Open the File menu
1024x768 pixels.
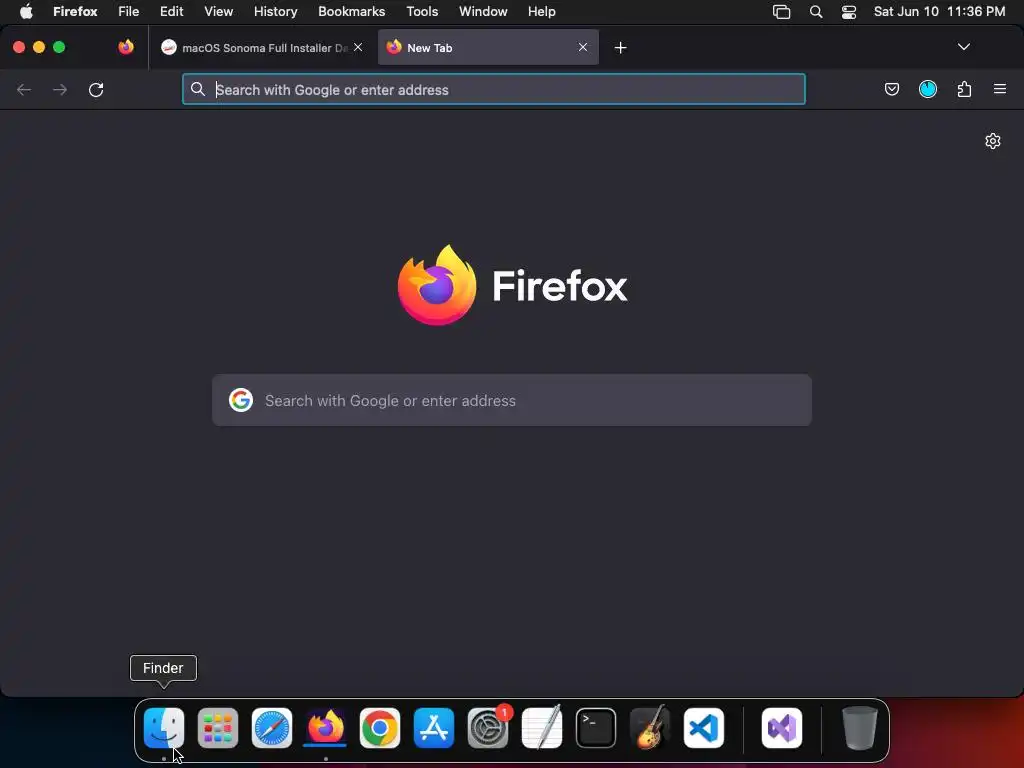[129, 11]
